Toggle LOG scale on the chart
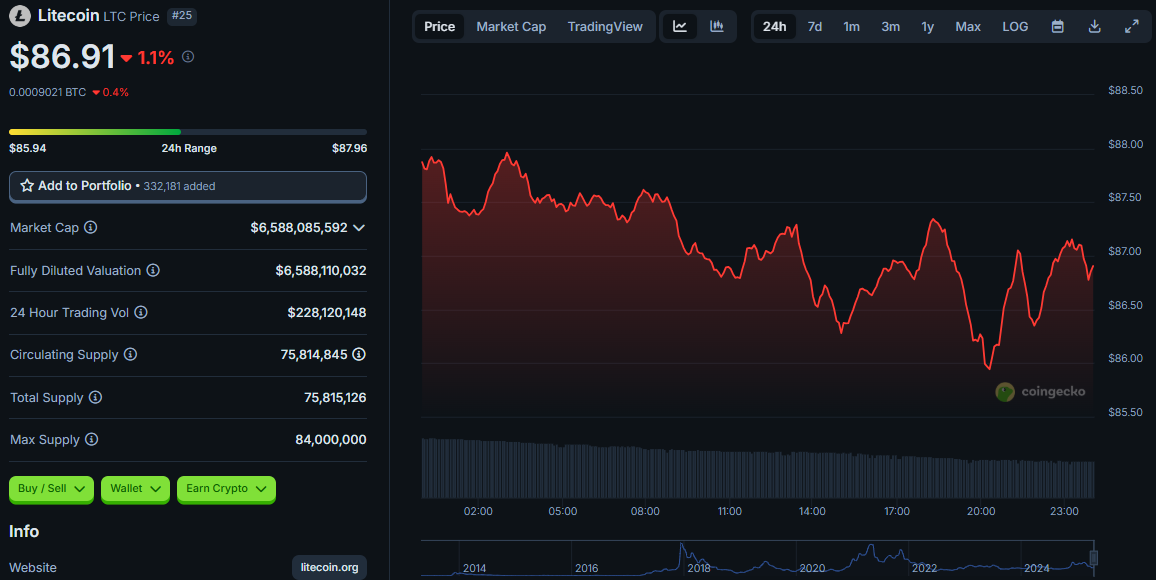The width and height of the screenshot is (1156, 580). click(1015, 27)
